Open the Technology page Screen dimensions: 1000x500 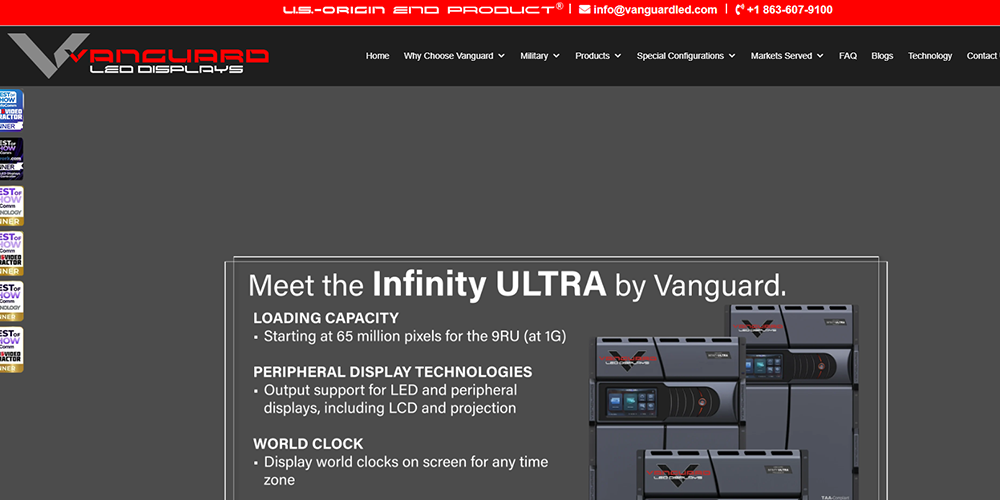(x=930, y=56)
